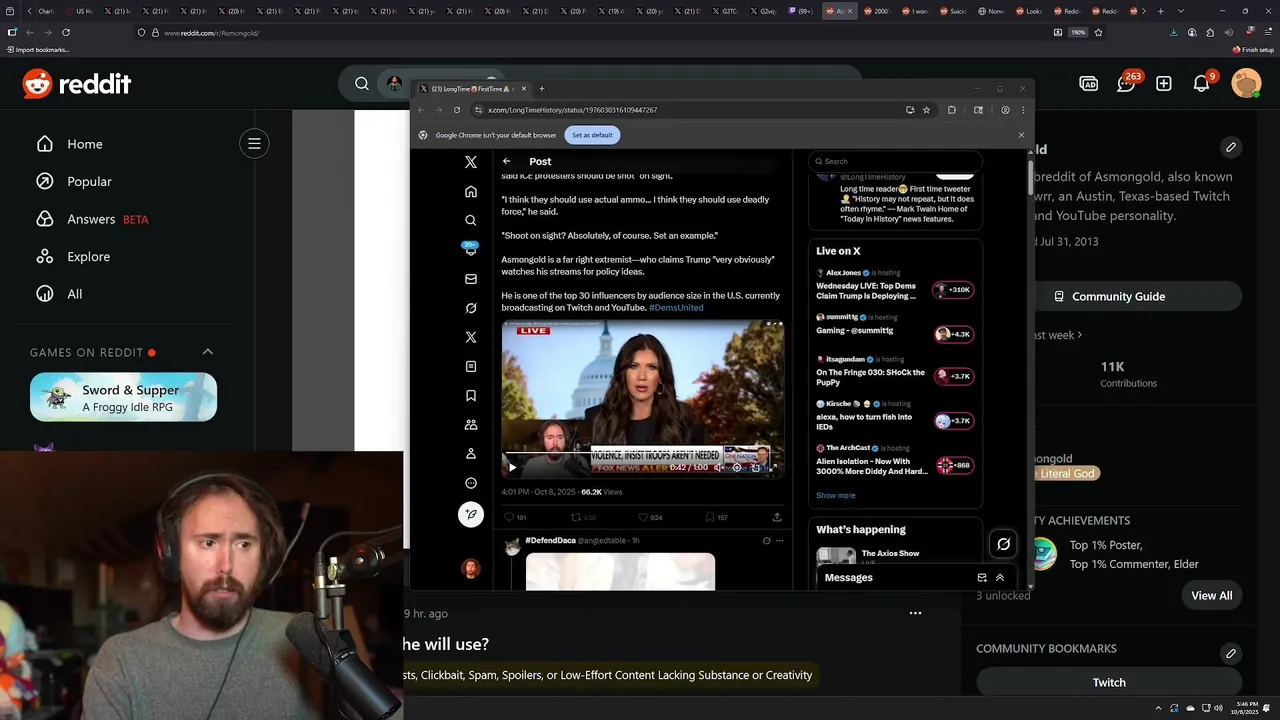Open the Reddit user avatar menu
1280x720 pixels.
coord(1246,84)
